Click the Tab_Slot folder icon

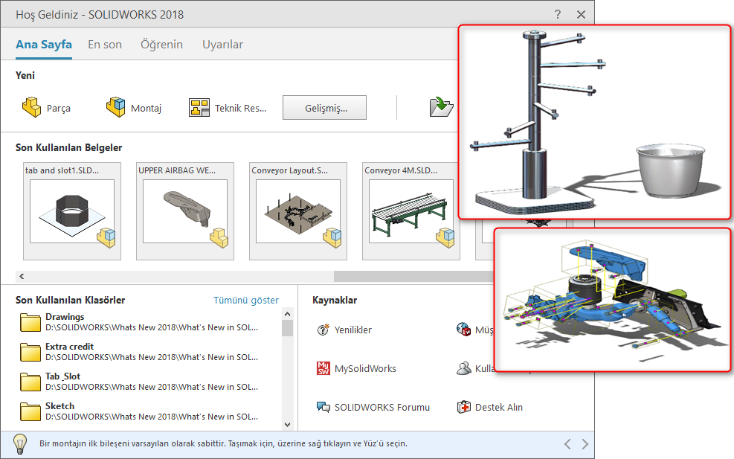[30, 382]
